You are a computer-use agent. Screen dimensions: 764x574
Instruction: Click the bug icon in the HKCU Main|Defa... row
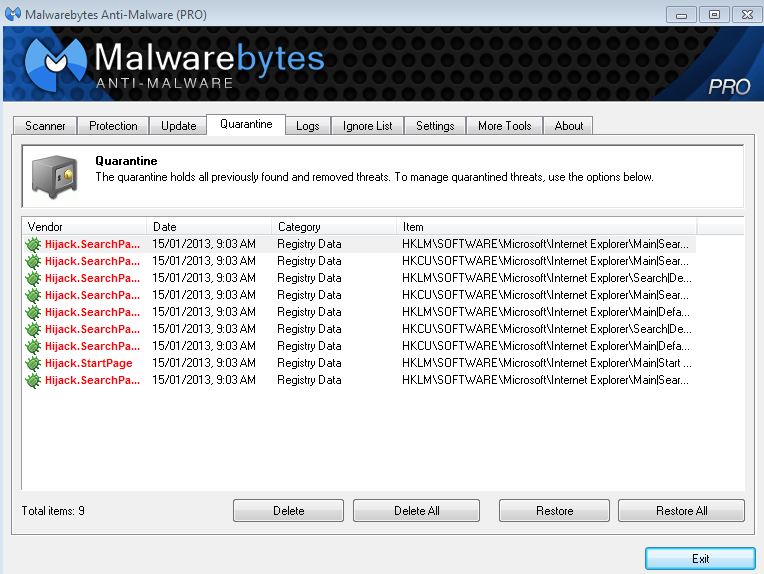coord(33,346)
